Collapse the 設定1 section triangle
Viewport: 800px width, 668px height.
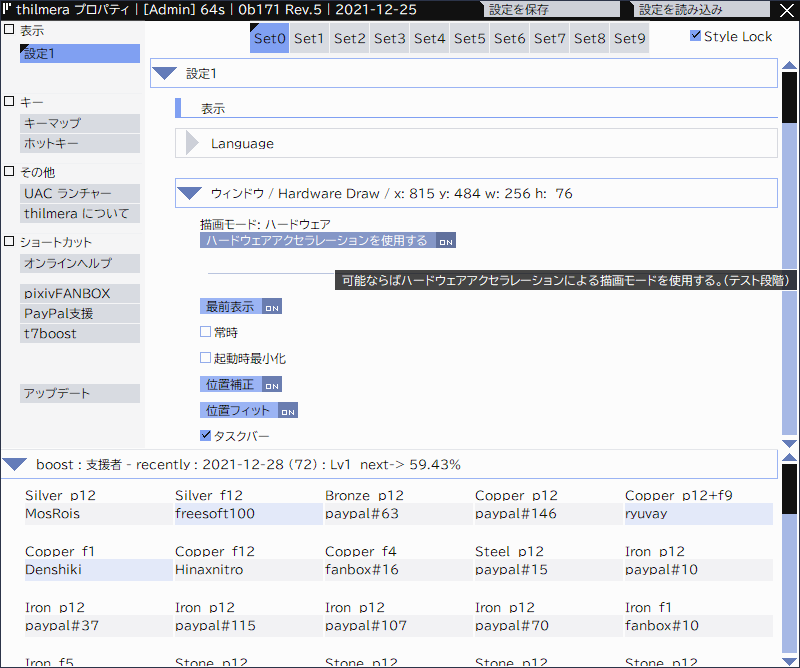[x=164, y=73]
